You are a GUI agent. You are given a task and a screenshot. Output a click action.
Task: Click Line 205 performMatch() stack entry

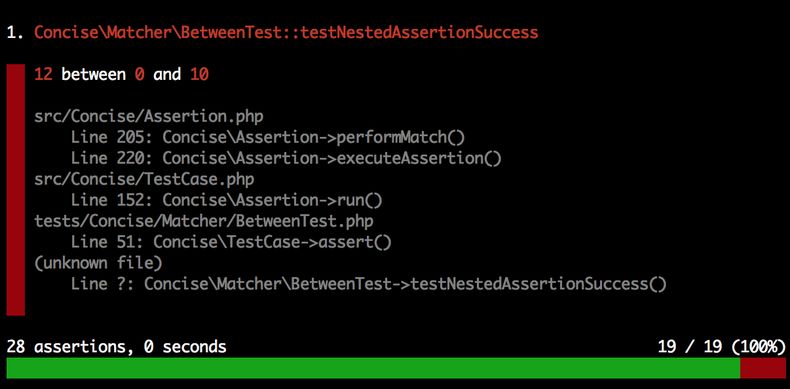point(268,138)
